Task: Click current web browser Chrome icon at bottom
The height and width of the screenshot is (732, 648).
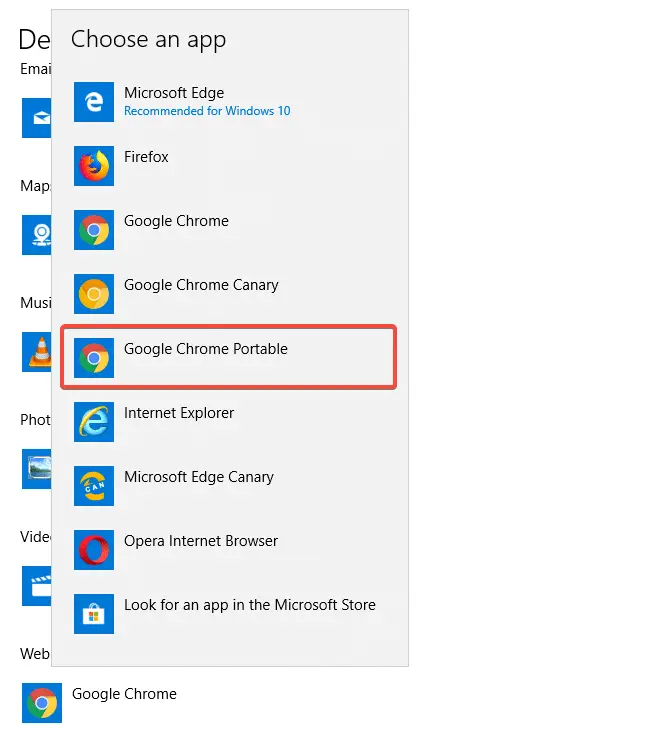Action: [x=42, y=703]
